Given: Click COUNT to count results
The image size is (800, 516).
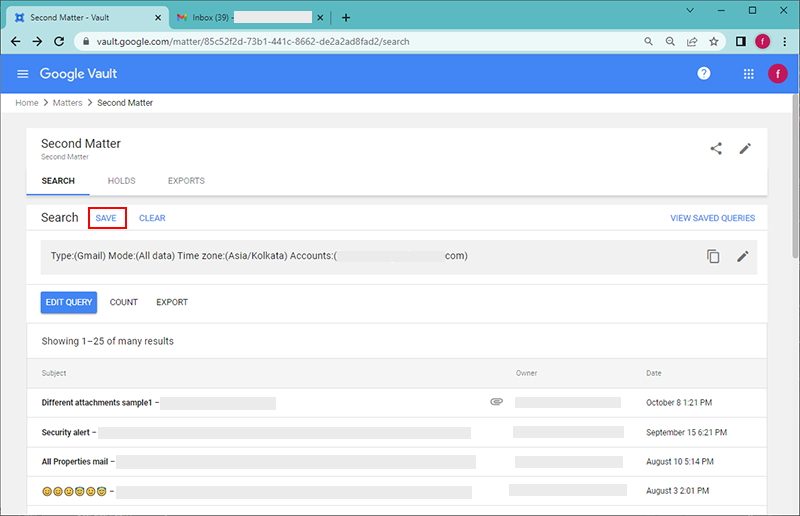Looking at the screenshot, I should click(x=123, y=302).
